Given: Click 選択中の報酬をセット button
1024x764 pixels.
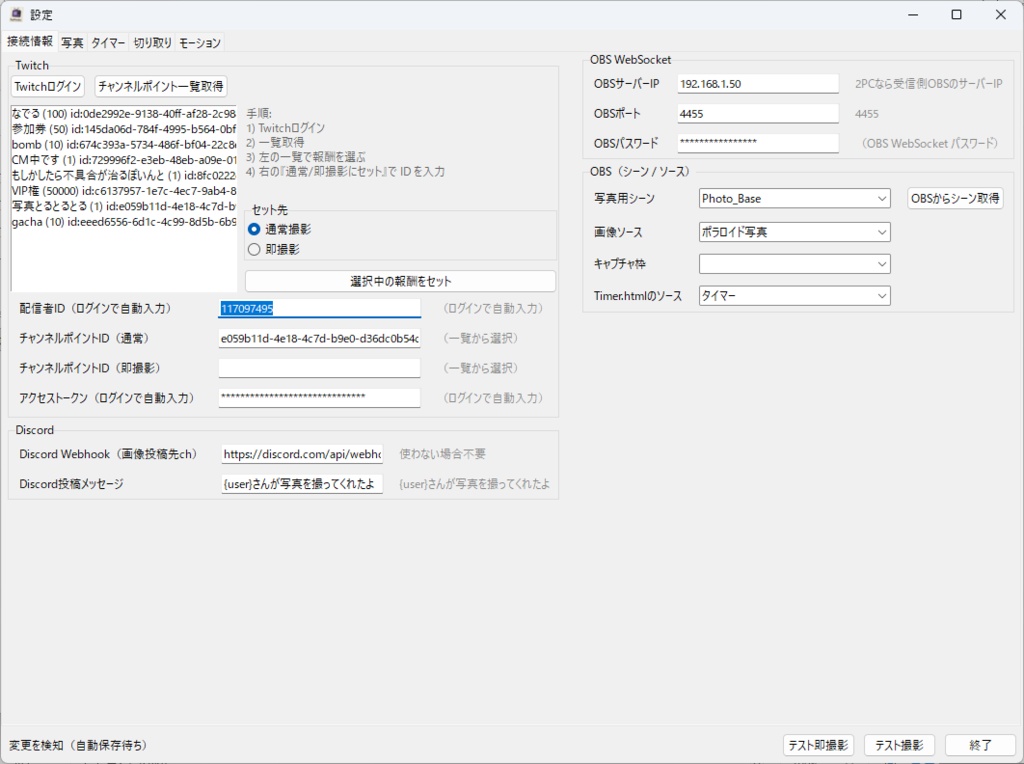Looking at the screenshot, I should click(400, 281).
